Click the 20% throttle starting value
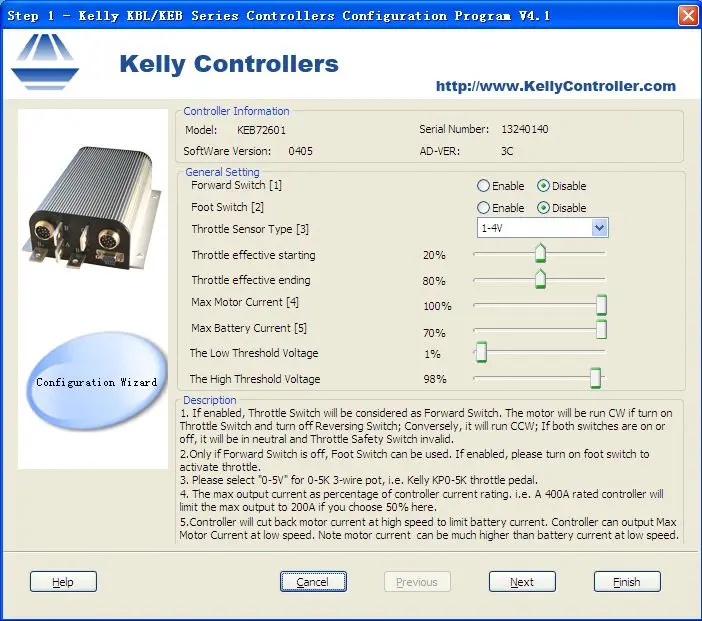This screenshot has height=621, width=702. 434,255
